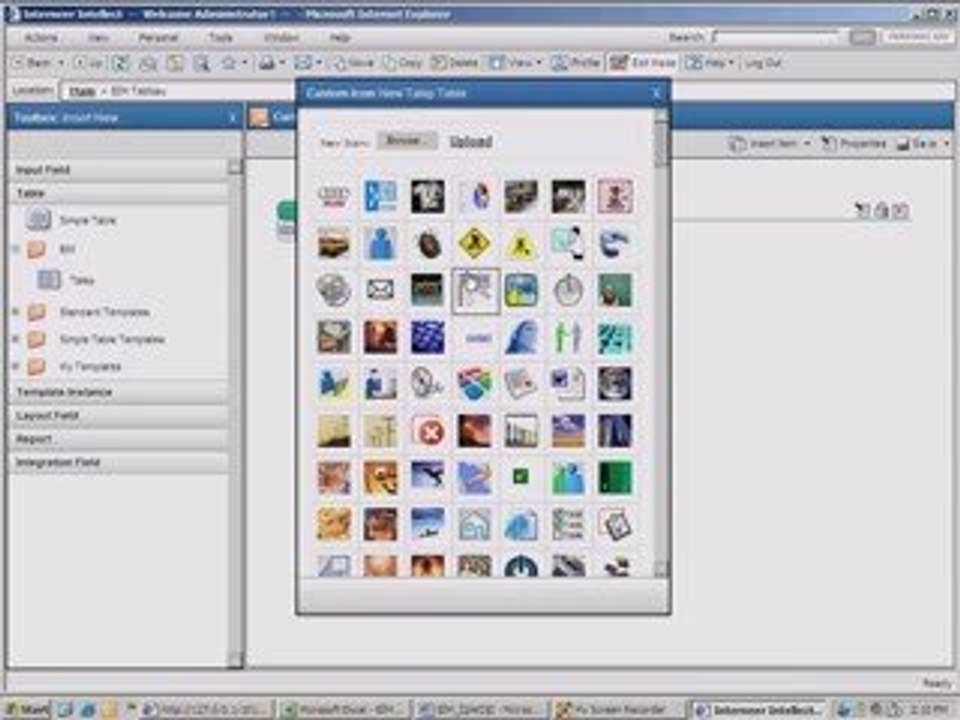
Task: Click the Delete toolbar button
Action: click(x=454, y=62)
